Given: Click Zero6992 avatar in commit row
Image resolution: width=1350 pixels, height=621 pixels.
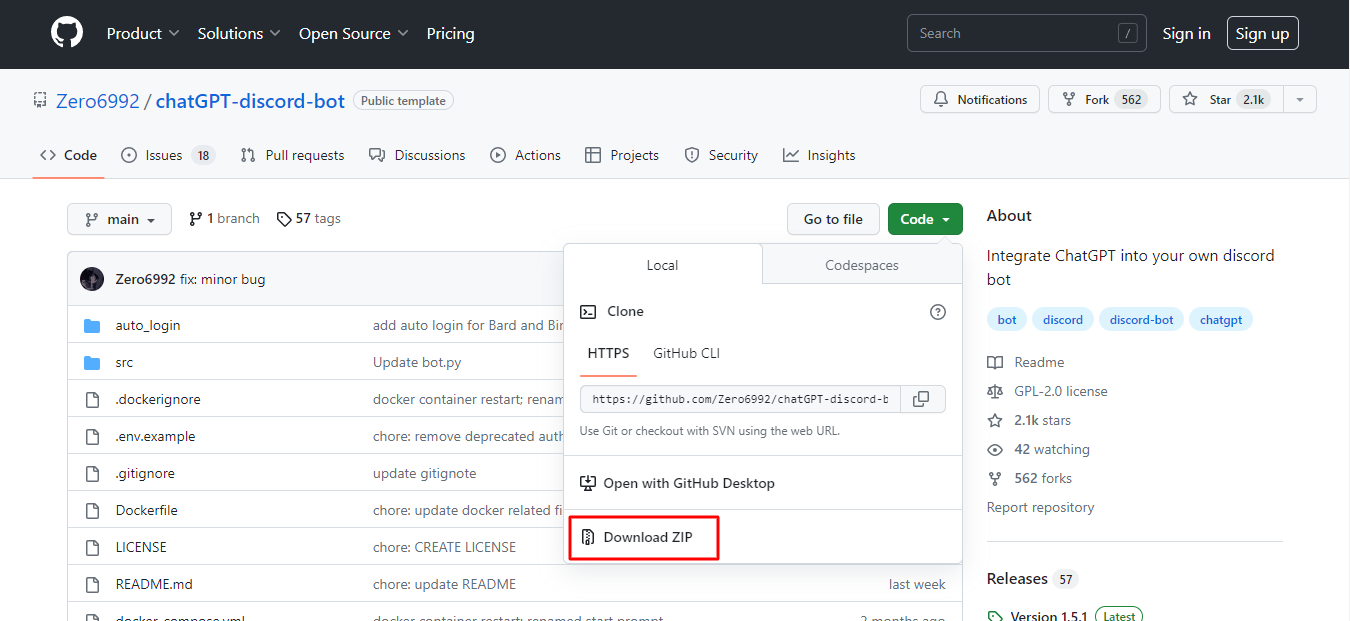Looking at the screenshot, I should click(x=92, y=279).
